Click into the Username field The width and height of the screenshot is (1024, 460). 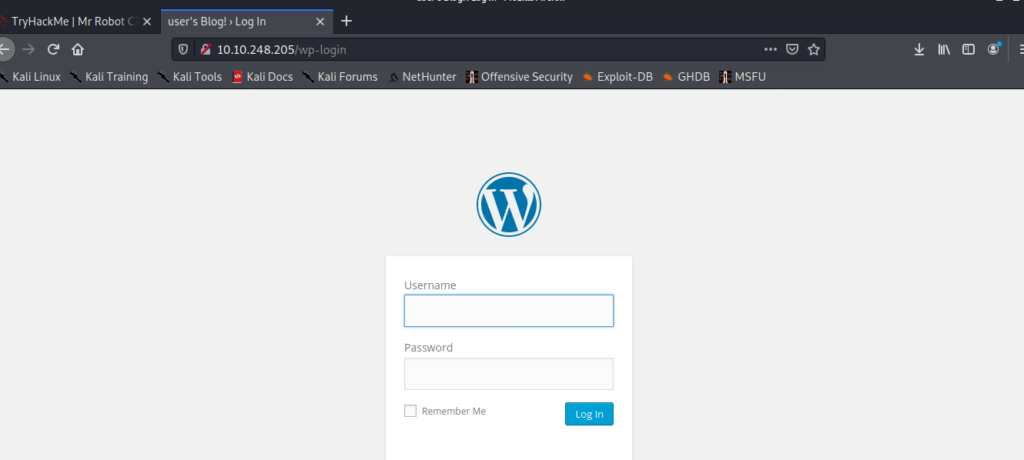509,310
